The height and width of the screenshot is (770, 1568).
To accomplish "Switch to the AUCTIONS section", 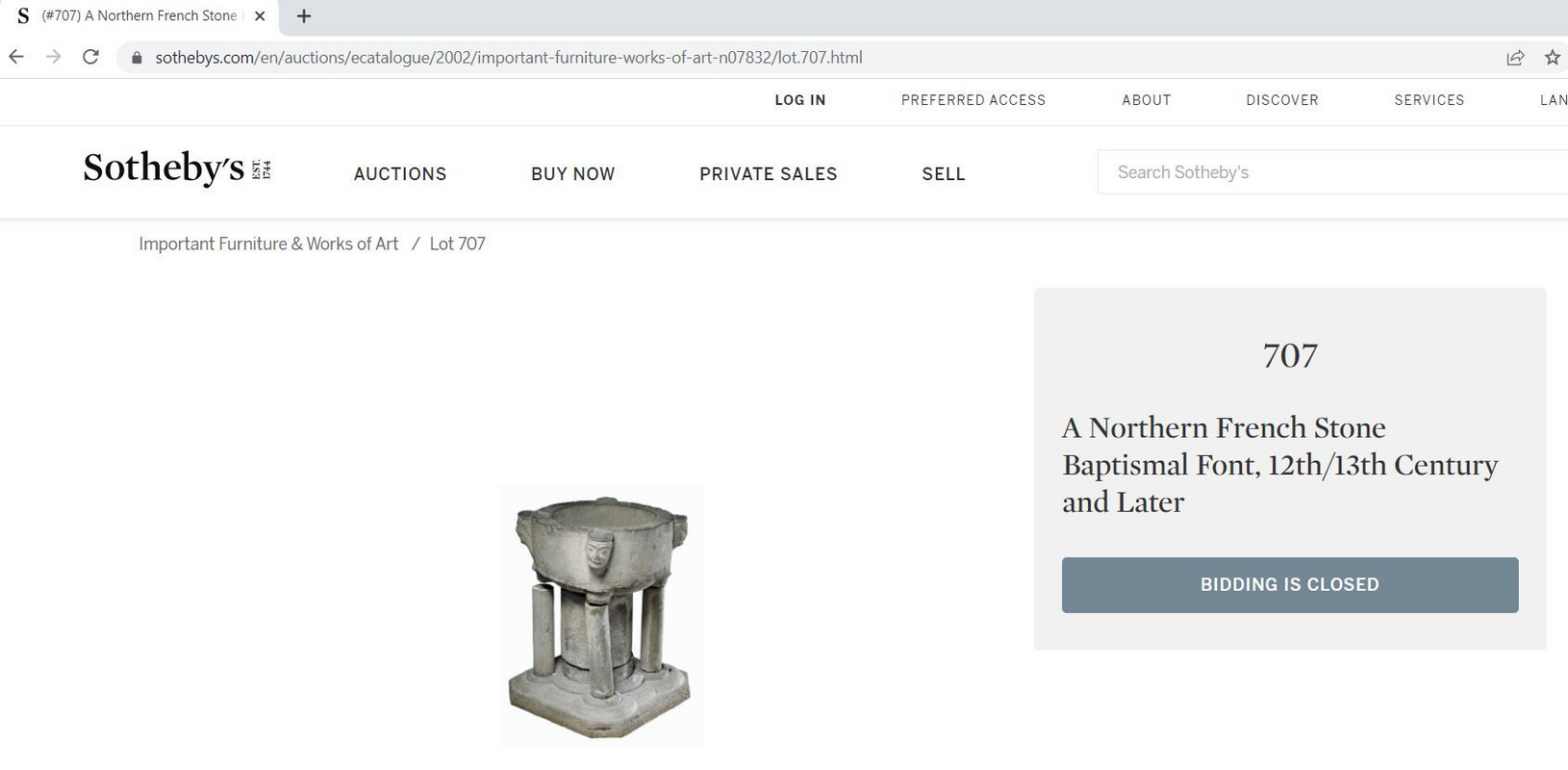I will pyautogui.click(x=400, y=174).
